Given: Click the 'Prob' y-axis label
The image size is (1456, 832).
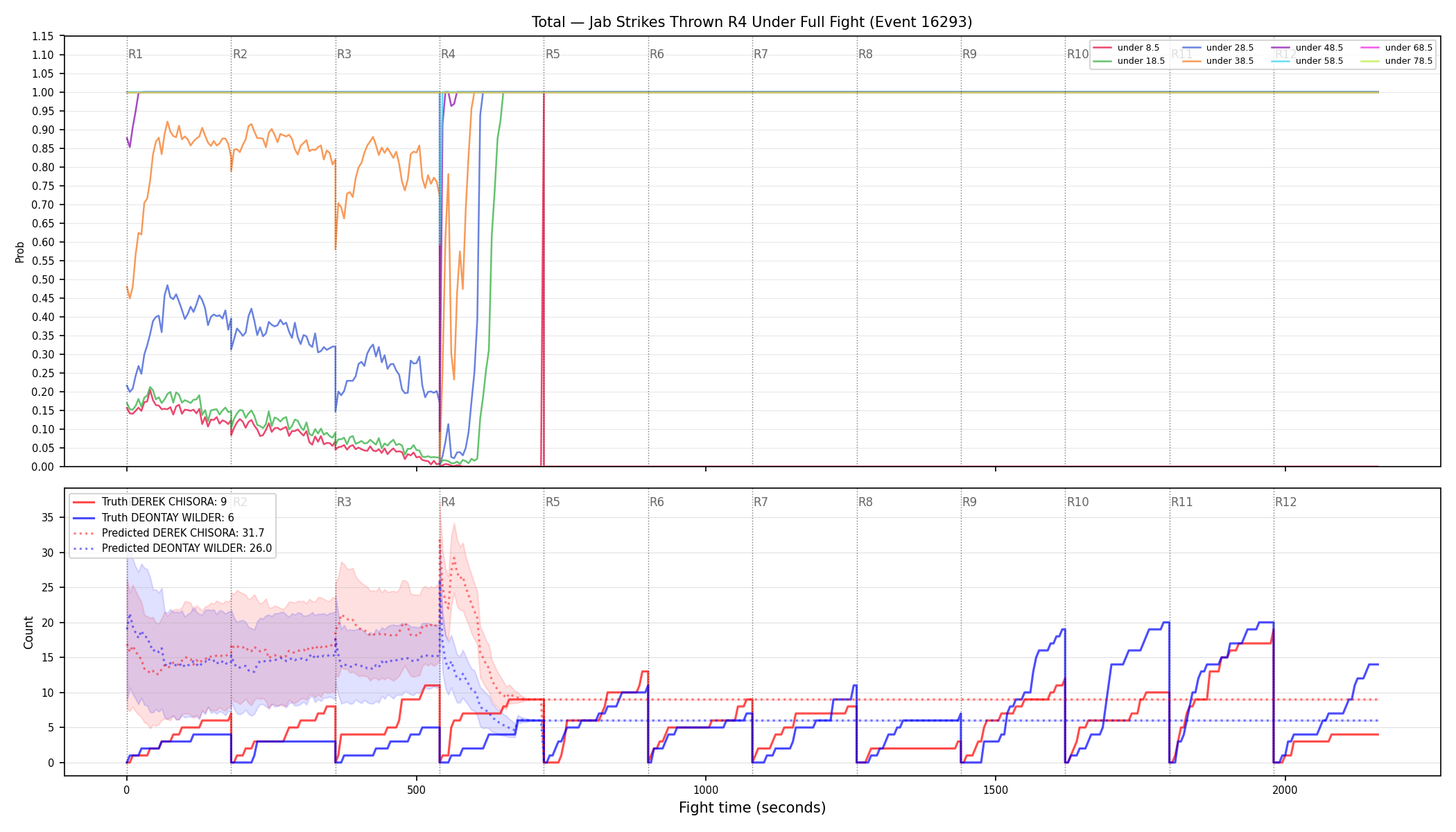Looking at the screenshot, I should tap(20, 252).
